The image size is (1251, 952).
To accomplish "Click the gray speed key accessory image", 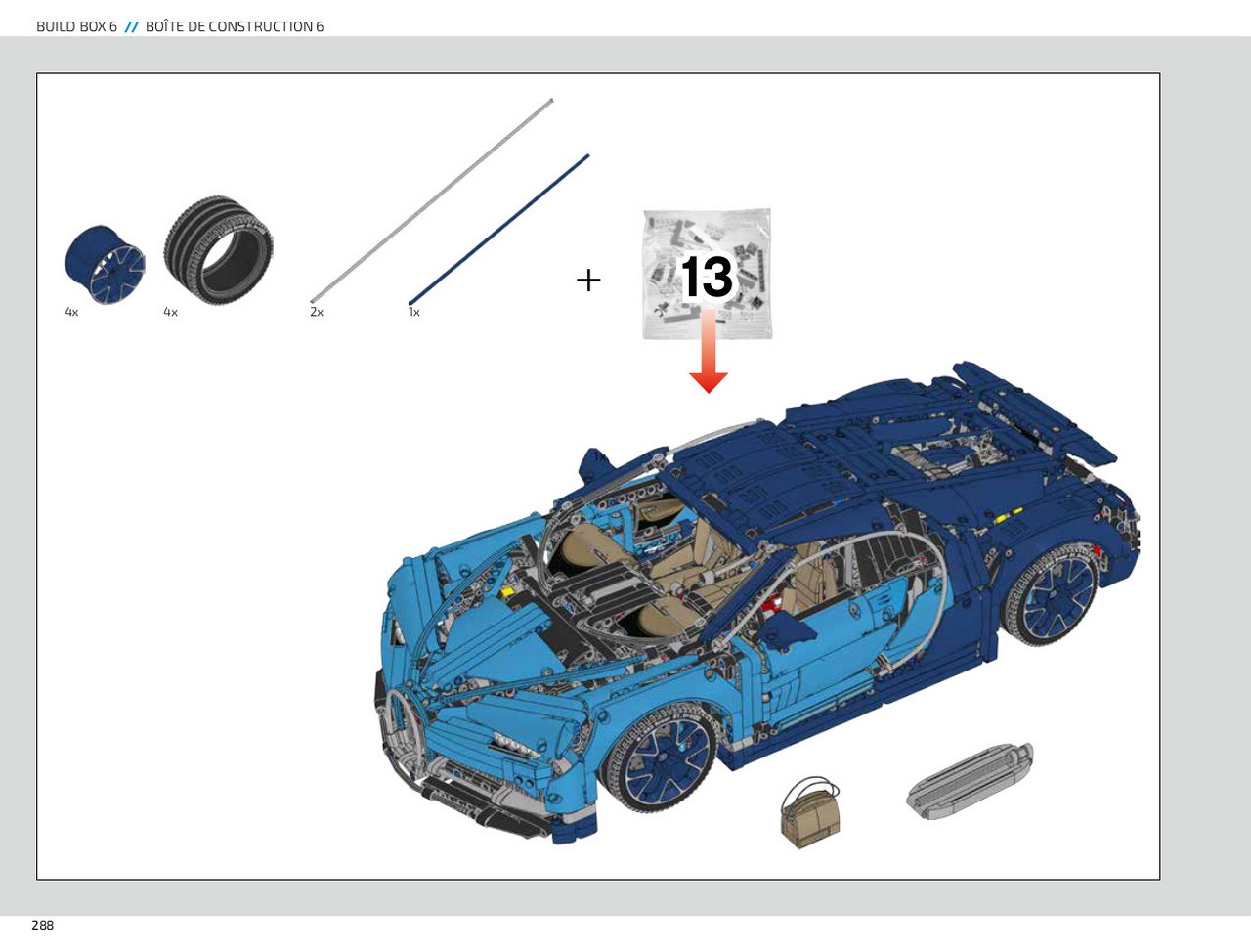I will [970, 779].
